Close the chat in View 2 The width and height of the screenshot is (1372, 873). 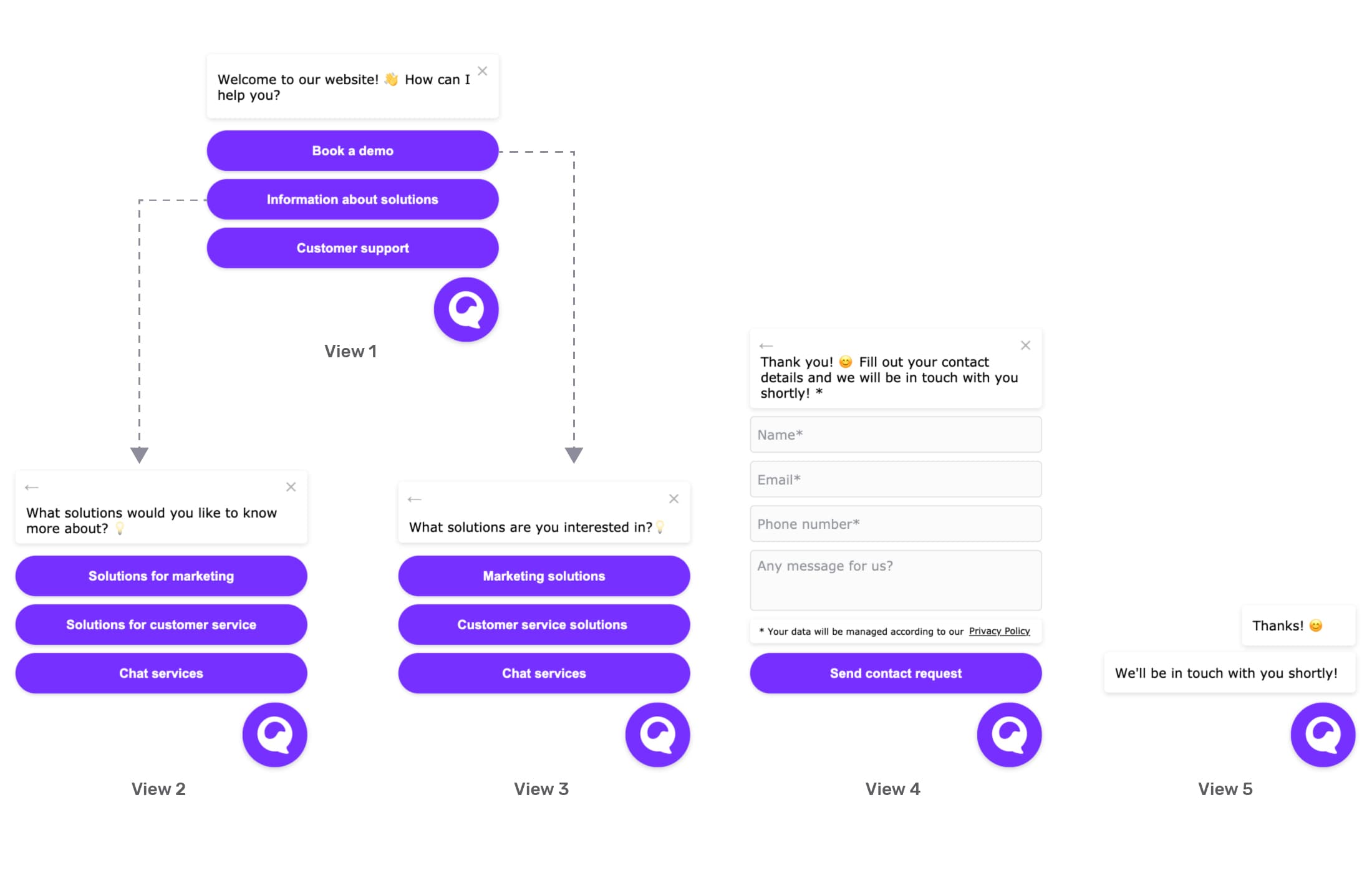(291, 486)
